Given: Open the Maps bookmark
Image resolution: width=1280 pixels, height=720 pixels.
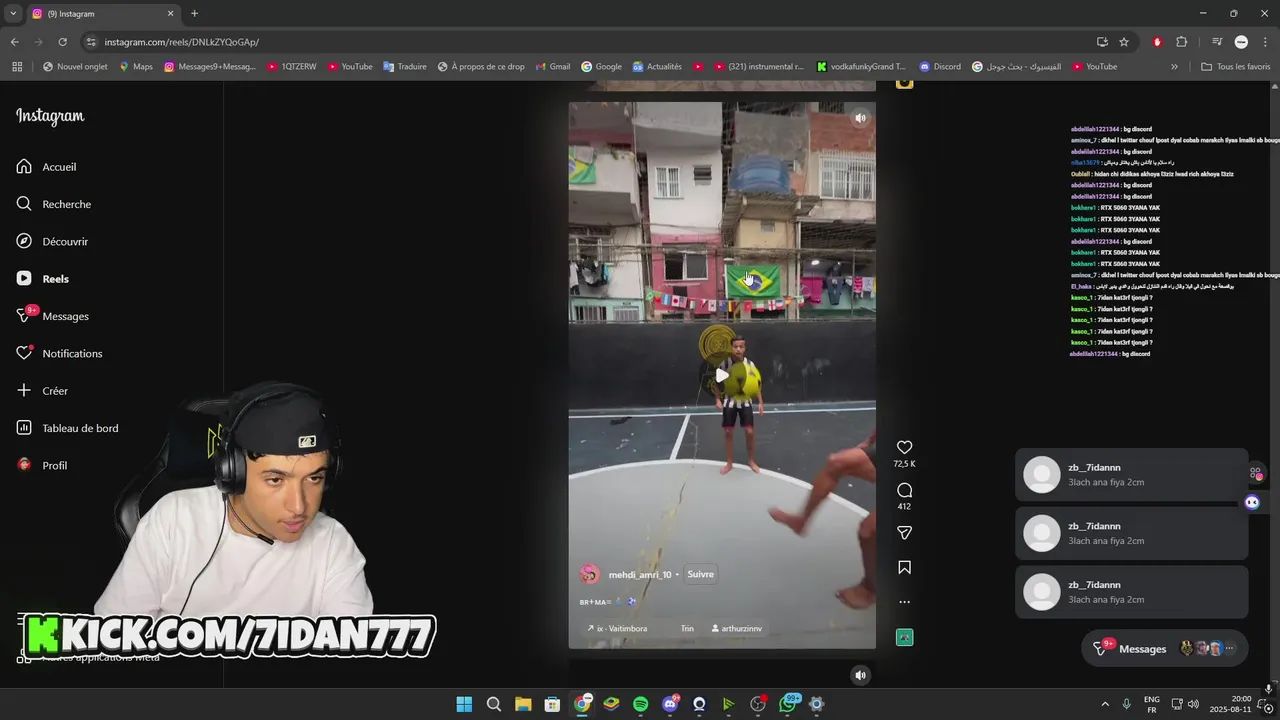Looking at the screenshot, I should click(135, 67).
